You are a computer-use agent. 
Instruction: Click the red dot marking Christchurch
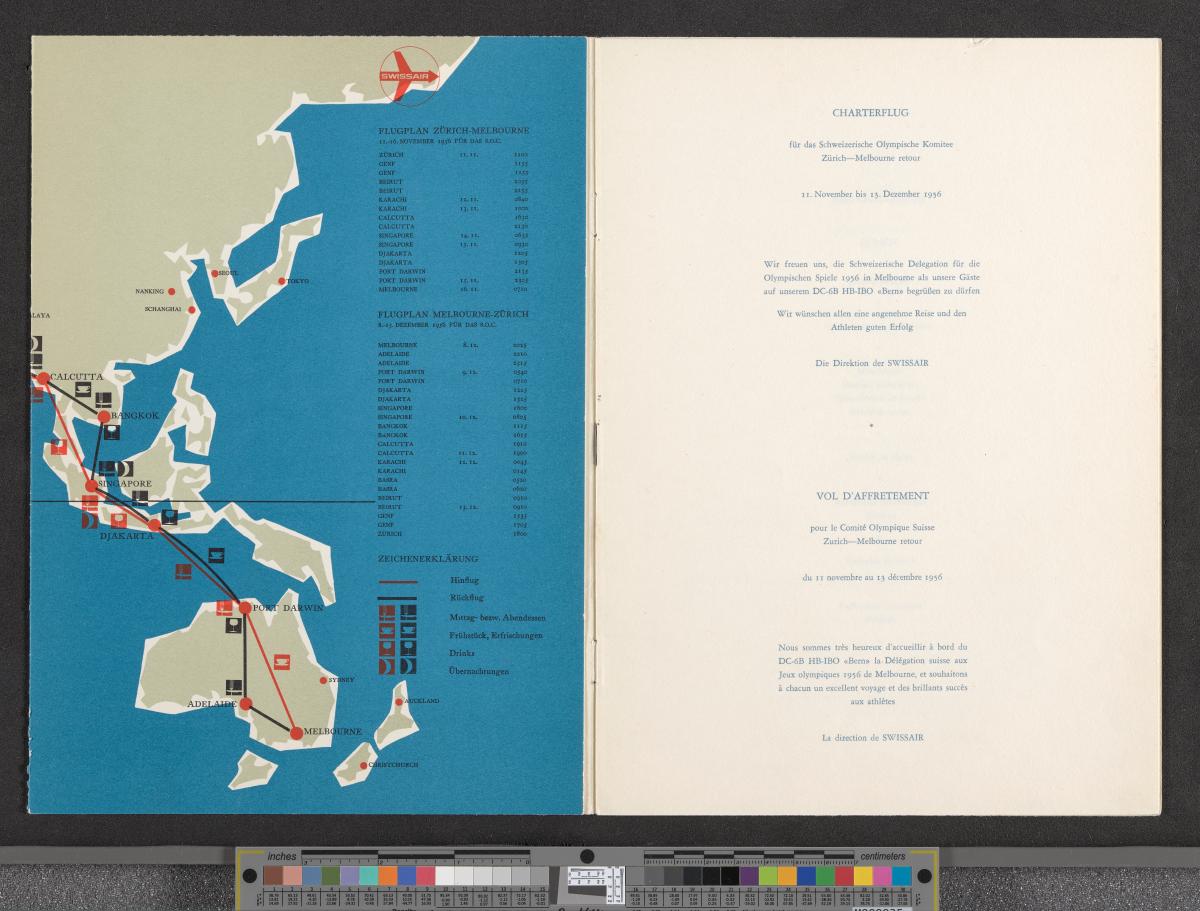pyautogui.click(x=363, y=765)
